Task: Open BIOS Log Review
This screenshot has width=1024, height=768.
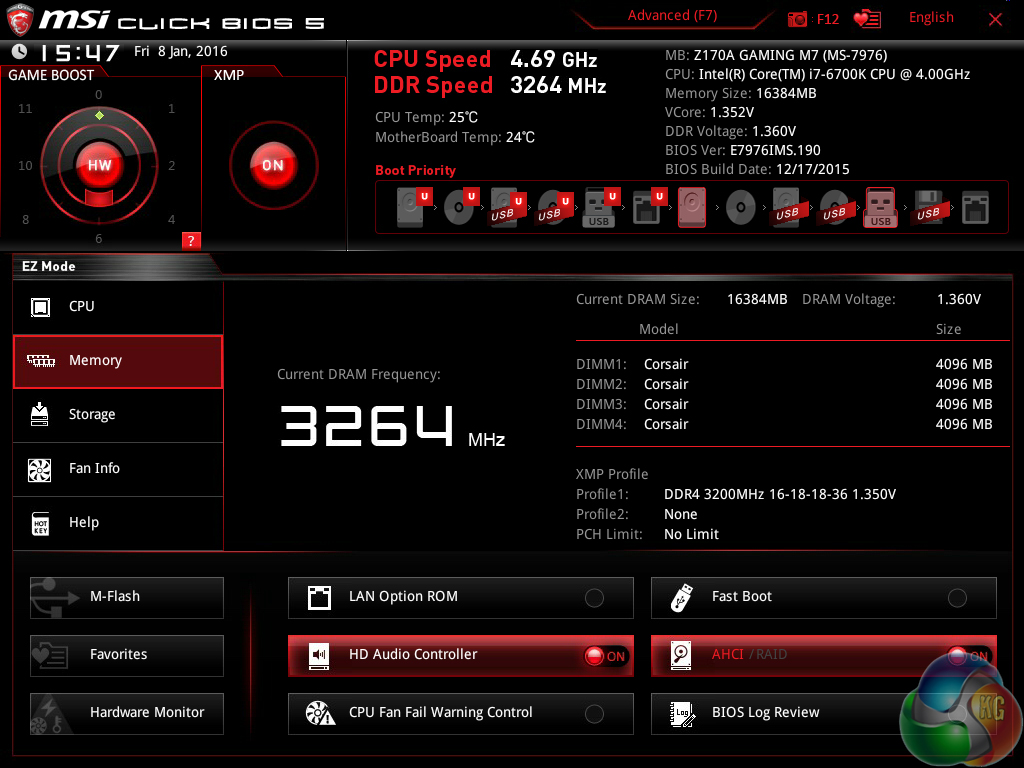Action: pos(824,714)
